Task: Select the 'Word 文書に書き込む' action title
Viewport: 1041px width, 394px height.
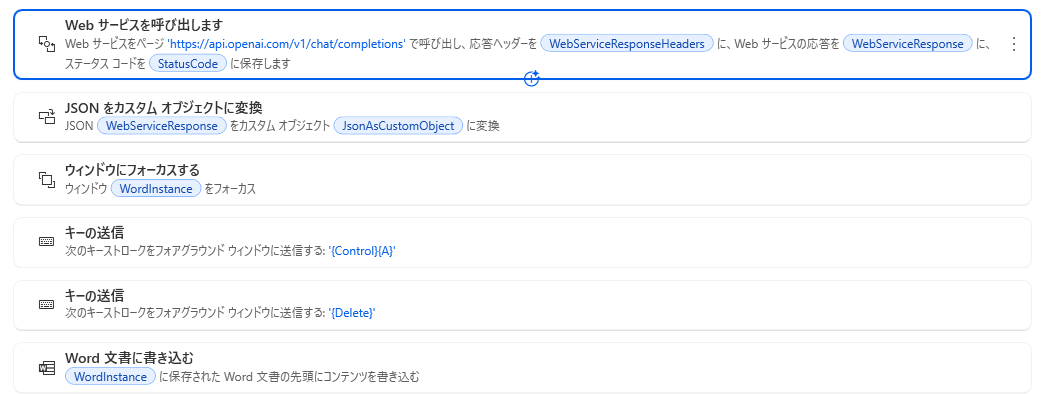Action: pyautogui.click(x=129, y=358)
